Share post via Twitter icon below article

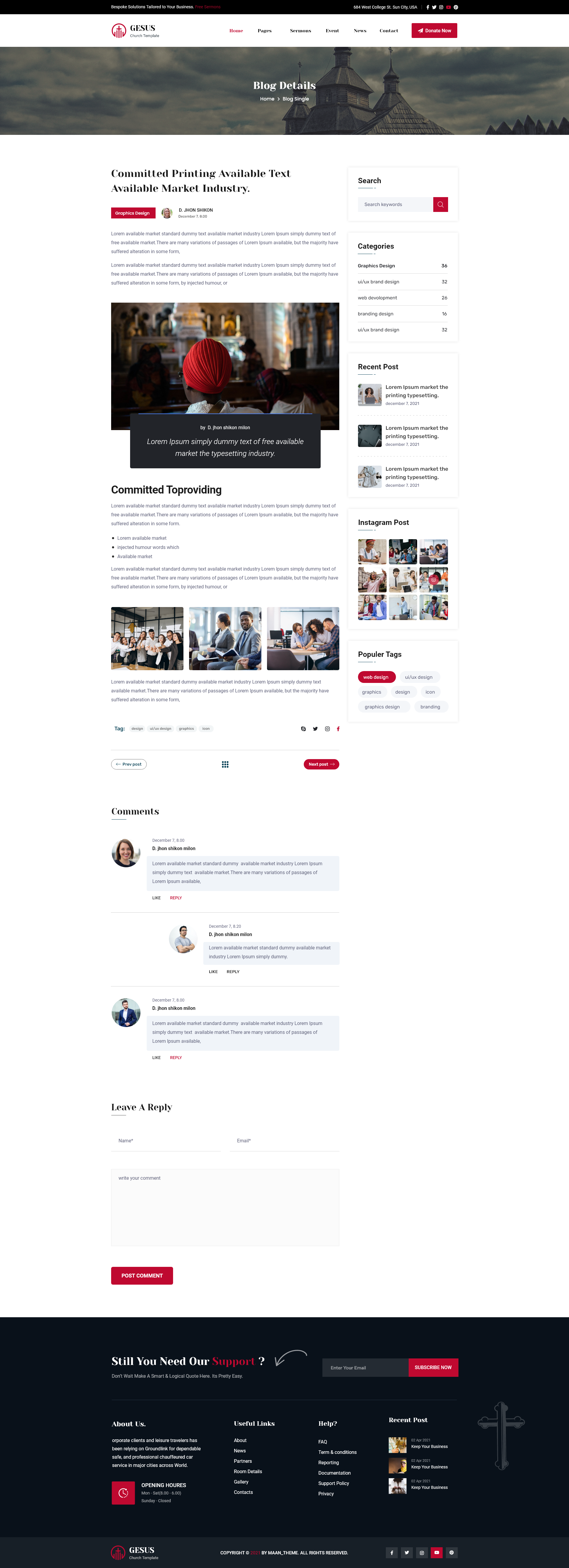pos(315,729)
